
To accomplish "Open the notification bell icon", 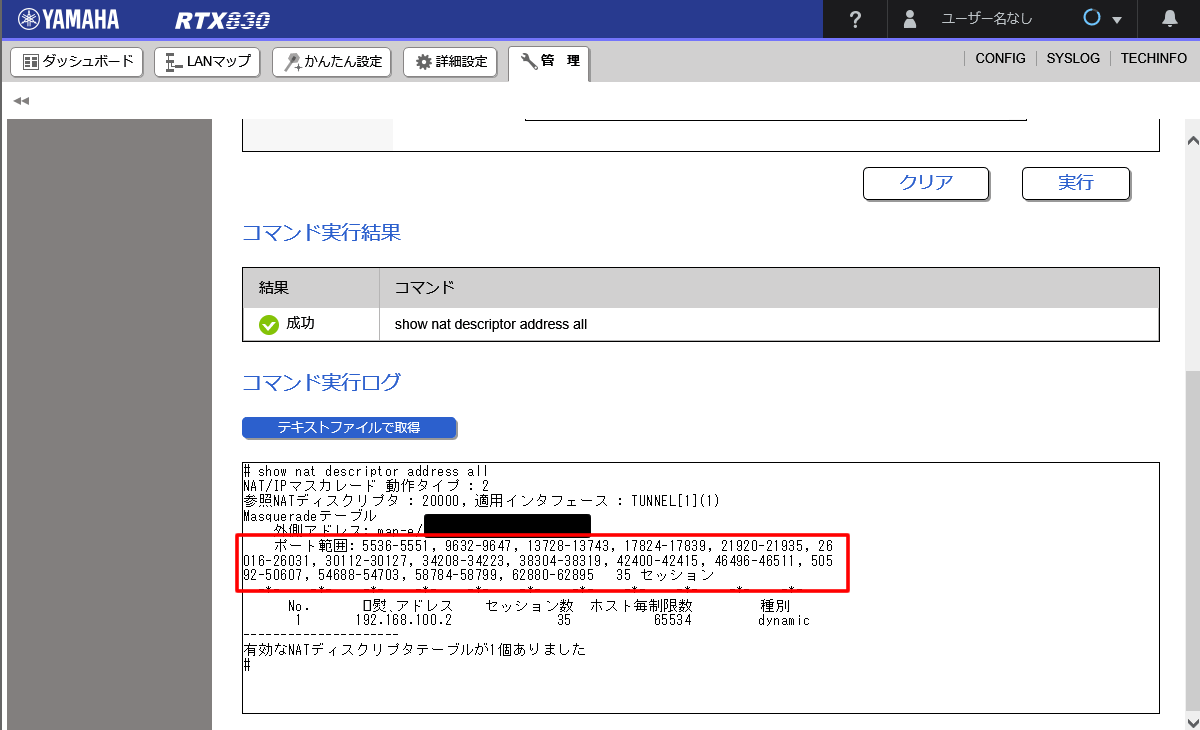I will pyautogui.click(x=1170, y=19).
